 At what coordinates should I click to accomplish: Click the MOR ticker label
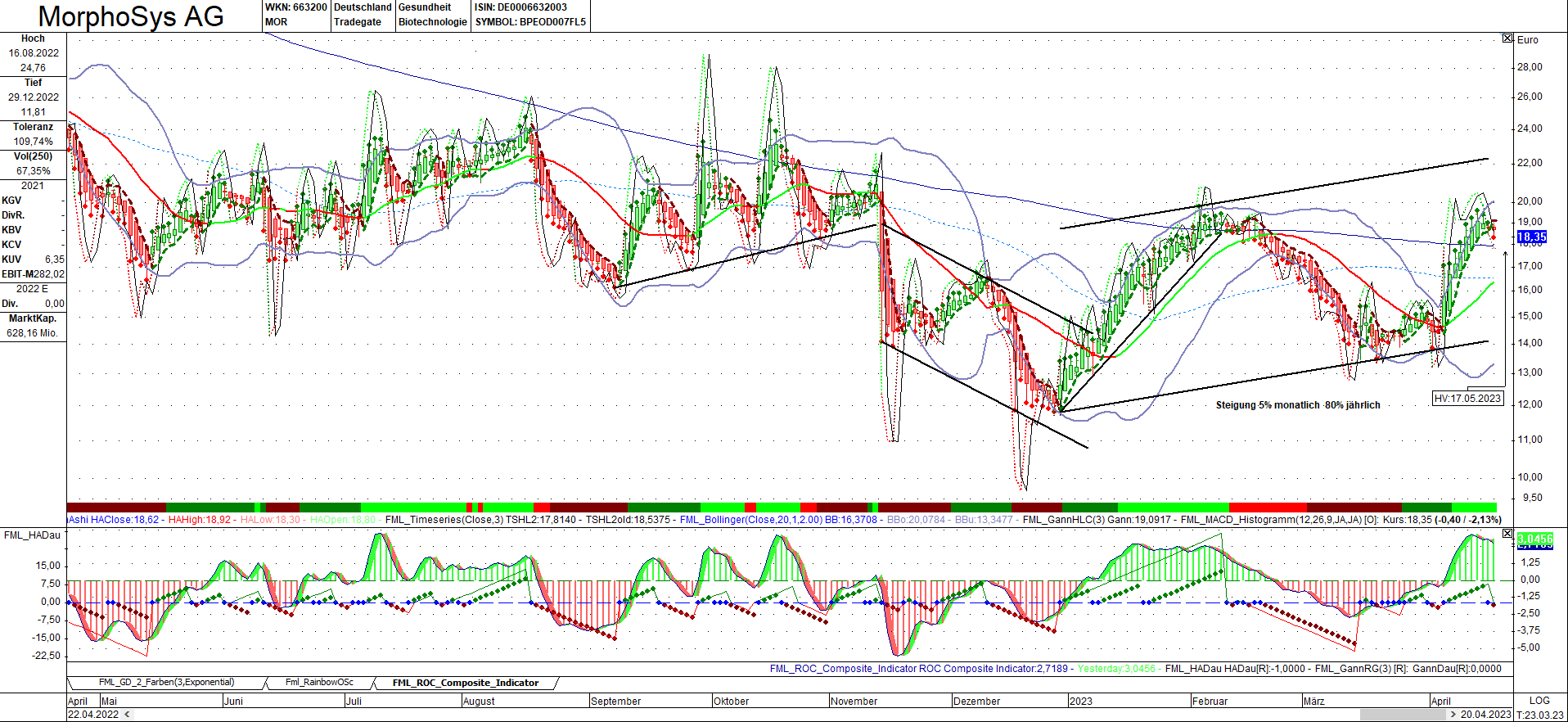coord(277,22)
